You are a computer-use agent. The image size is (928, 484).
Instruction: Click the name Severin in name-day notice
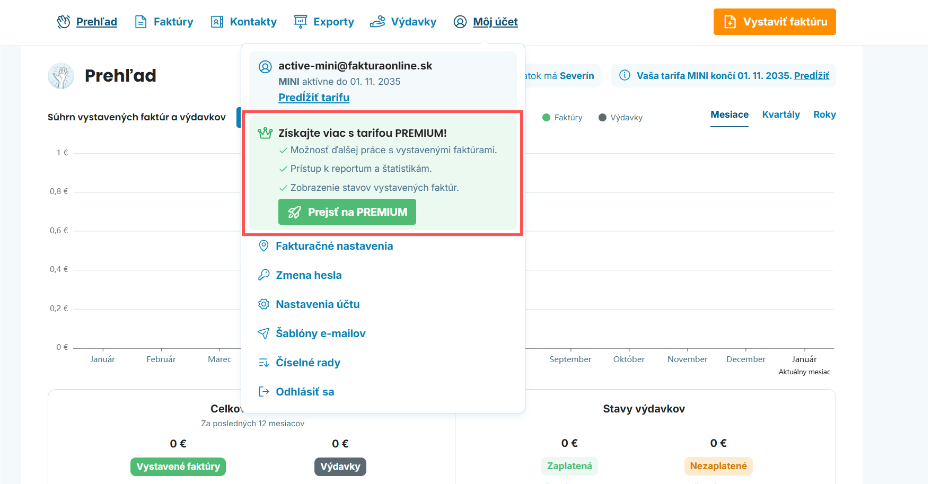(x=576, y=76)
